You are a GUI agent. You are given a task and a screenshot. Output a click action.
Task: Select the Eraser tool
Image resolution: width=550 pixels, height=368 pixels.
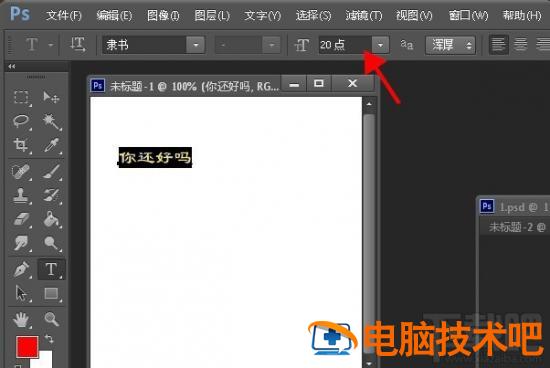(x=21, y=219)
